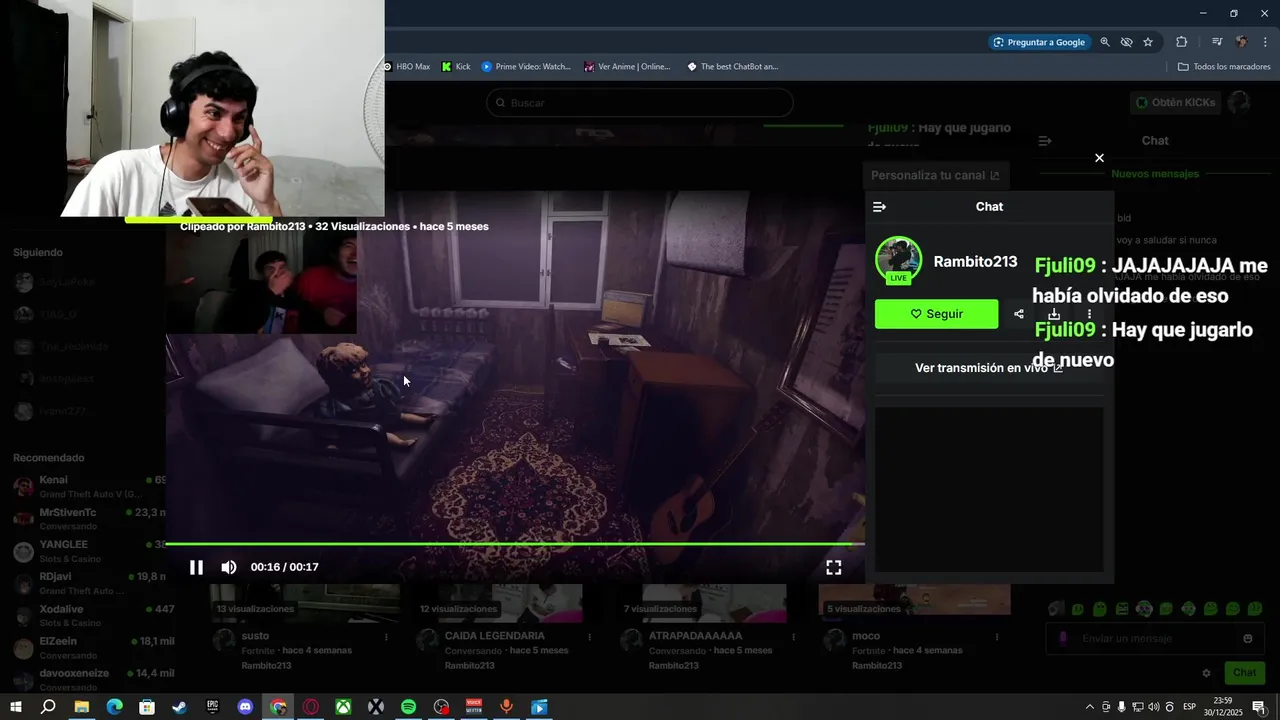
Task: Open YANGLEE recommended channel
Action: 90,551
